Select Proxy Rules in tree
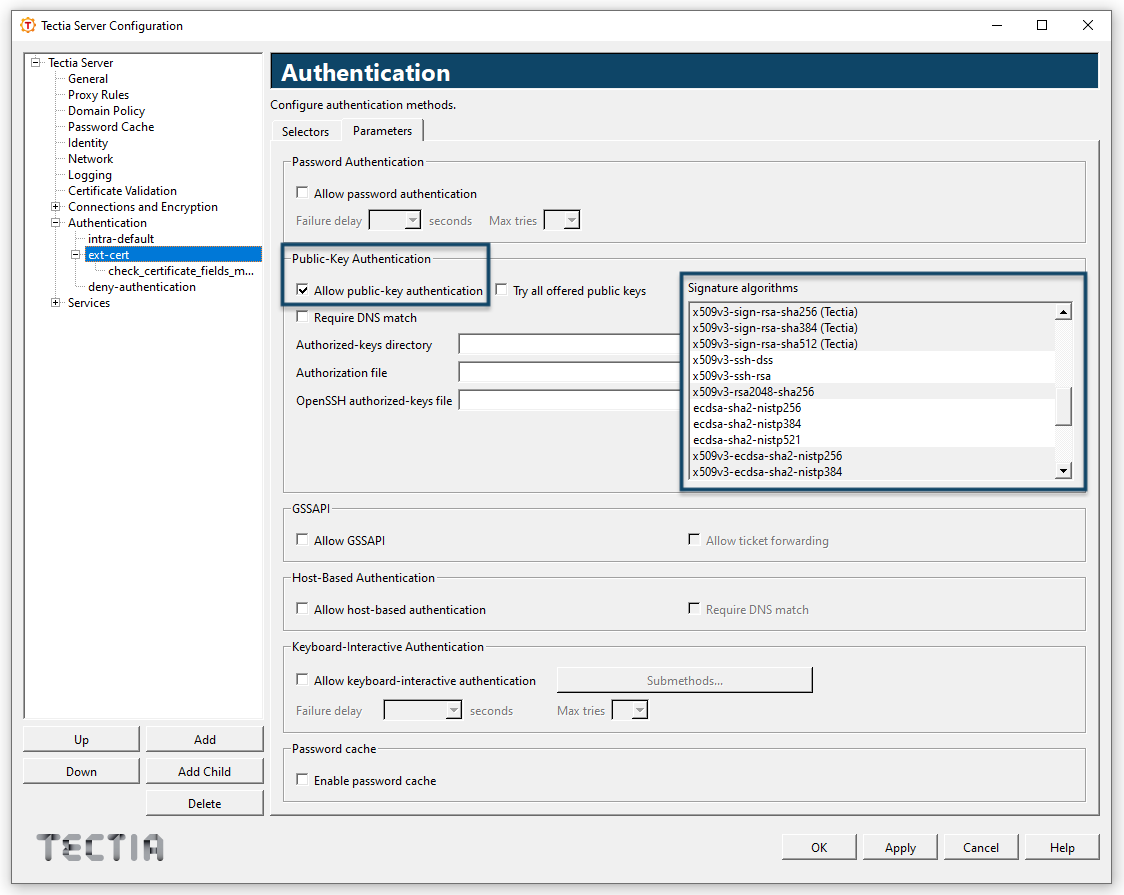The height and width of the screenshot is (895, 1124). pyautogui.click(x=98, y=95)
